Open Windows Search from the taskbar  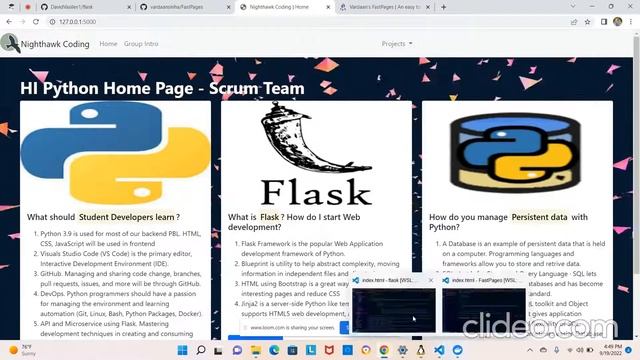pyautogui.click(x=201, y=350)
